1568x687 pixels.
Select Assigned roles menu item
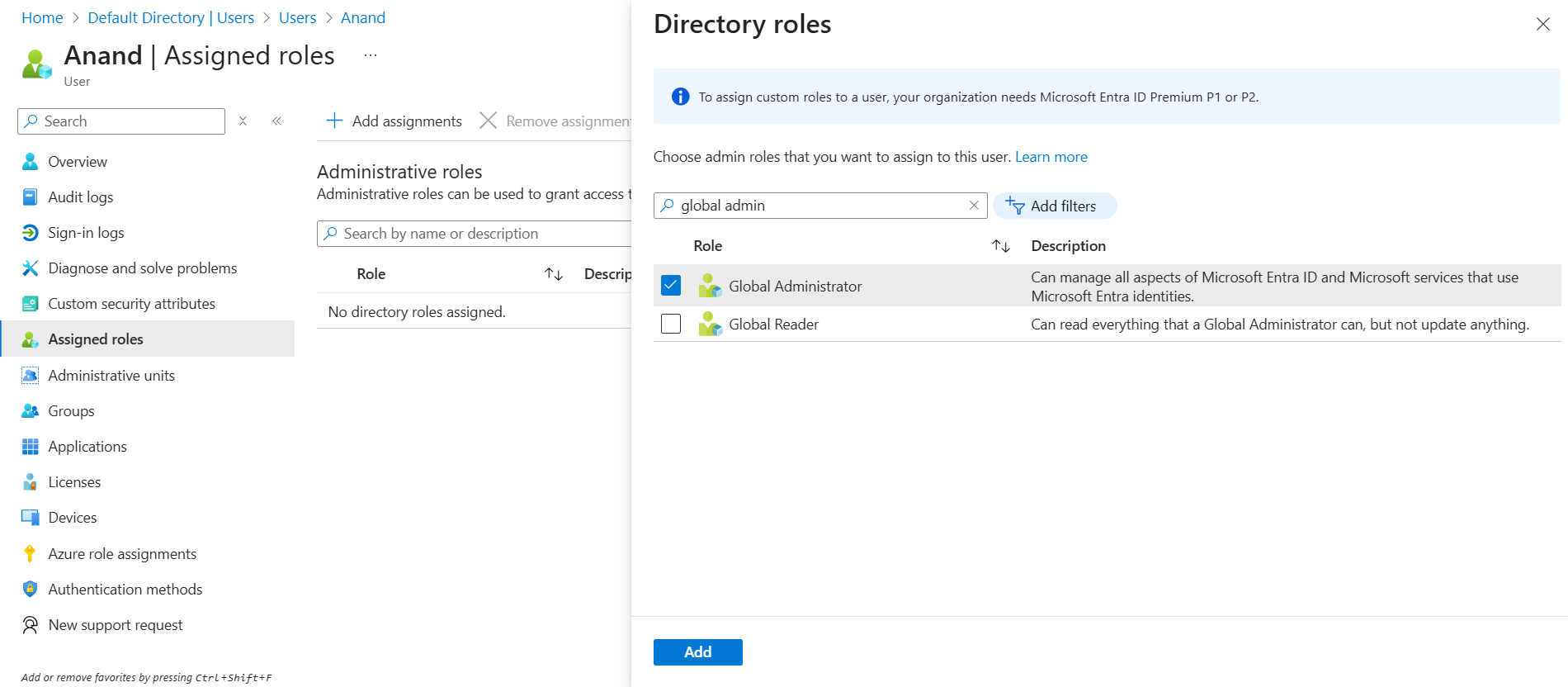pos(148,339)
